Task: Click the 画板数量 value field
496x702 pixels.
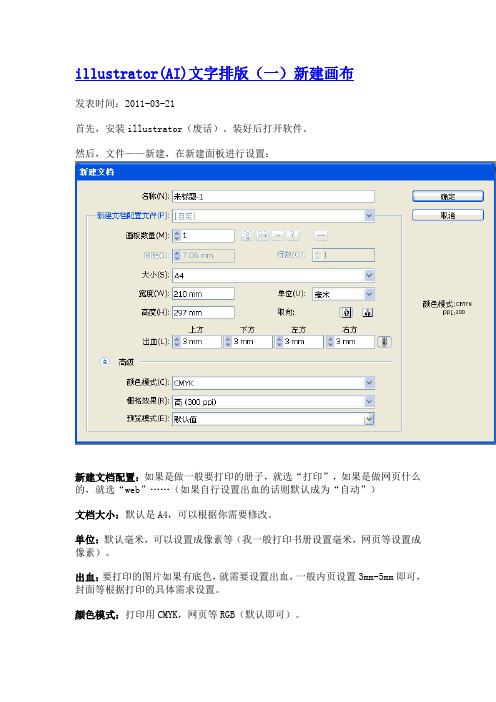Action: click(x=208, y=235)
